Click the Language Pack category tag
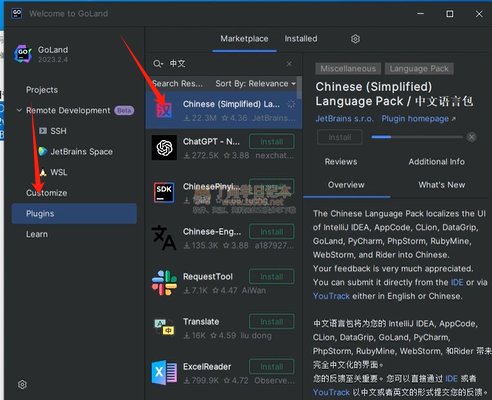Viewport: 492px width, 400px height. click(419, 69)
